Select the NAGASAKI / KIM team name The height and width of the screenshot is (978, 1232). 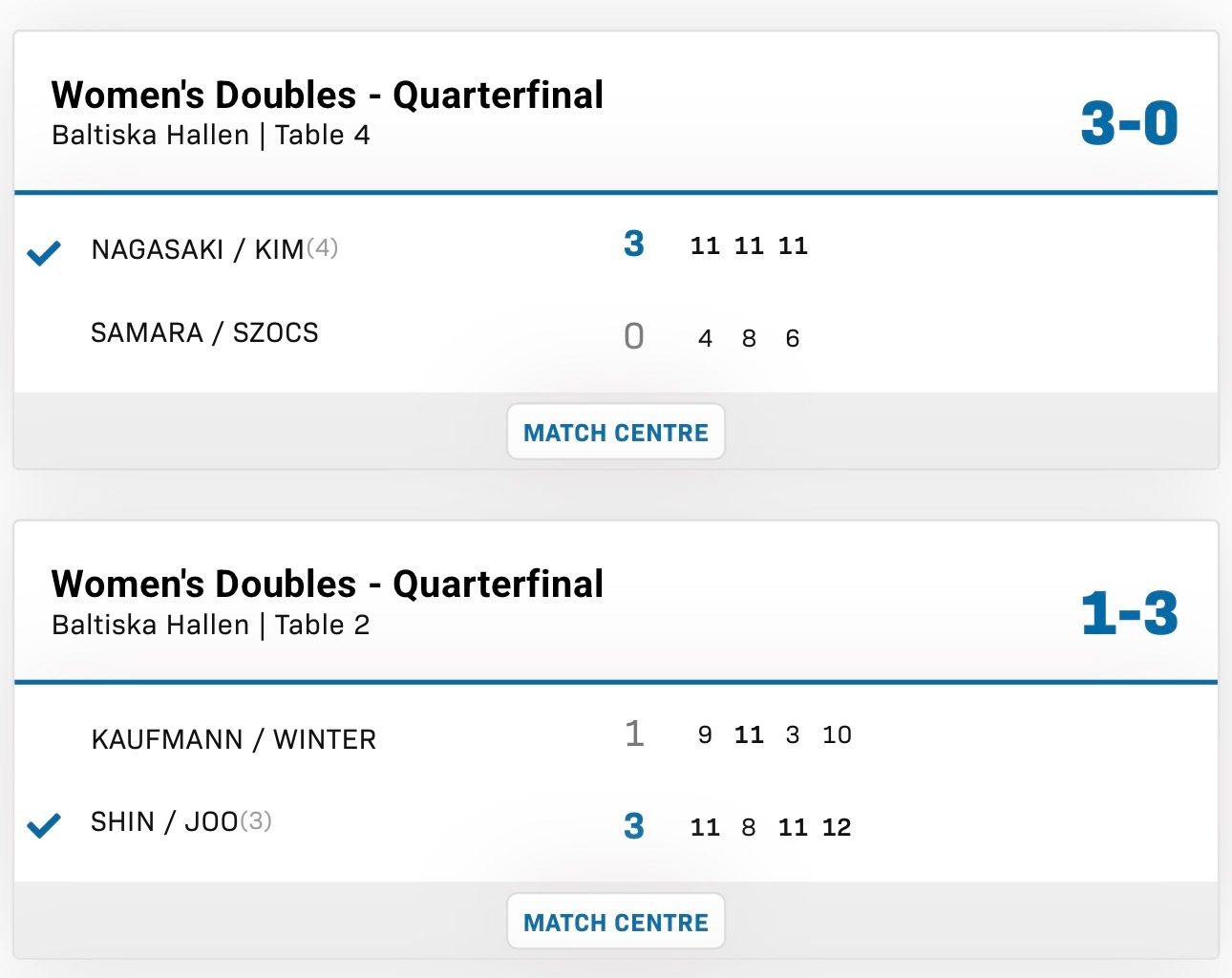[x=198, y=249]
